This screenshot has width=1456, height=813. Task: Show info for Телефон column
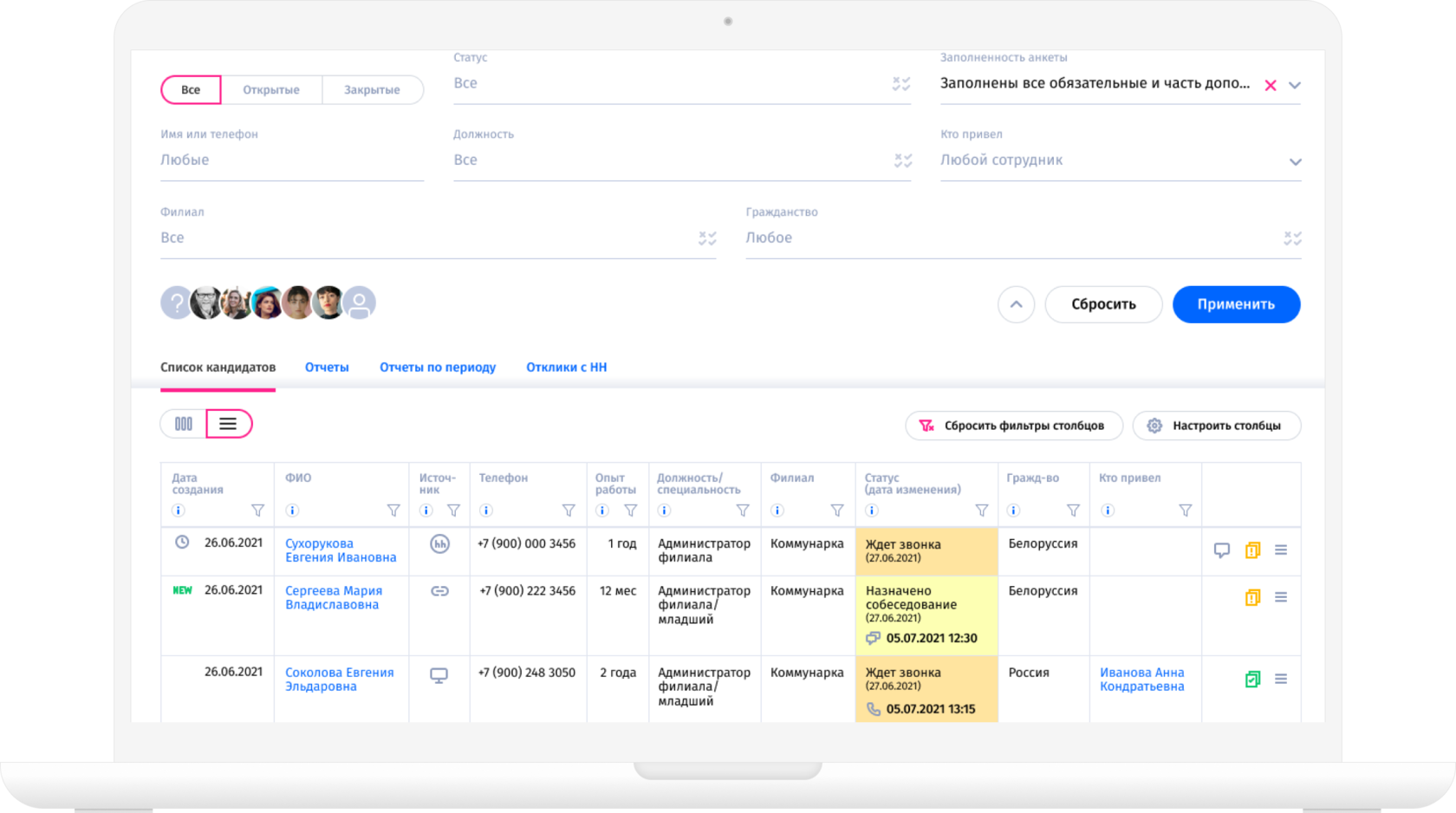pos(486,511)
